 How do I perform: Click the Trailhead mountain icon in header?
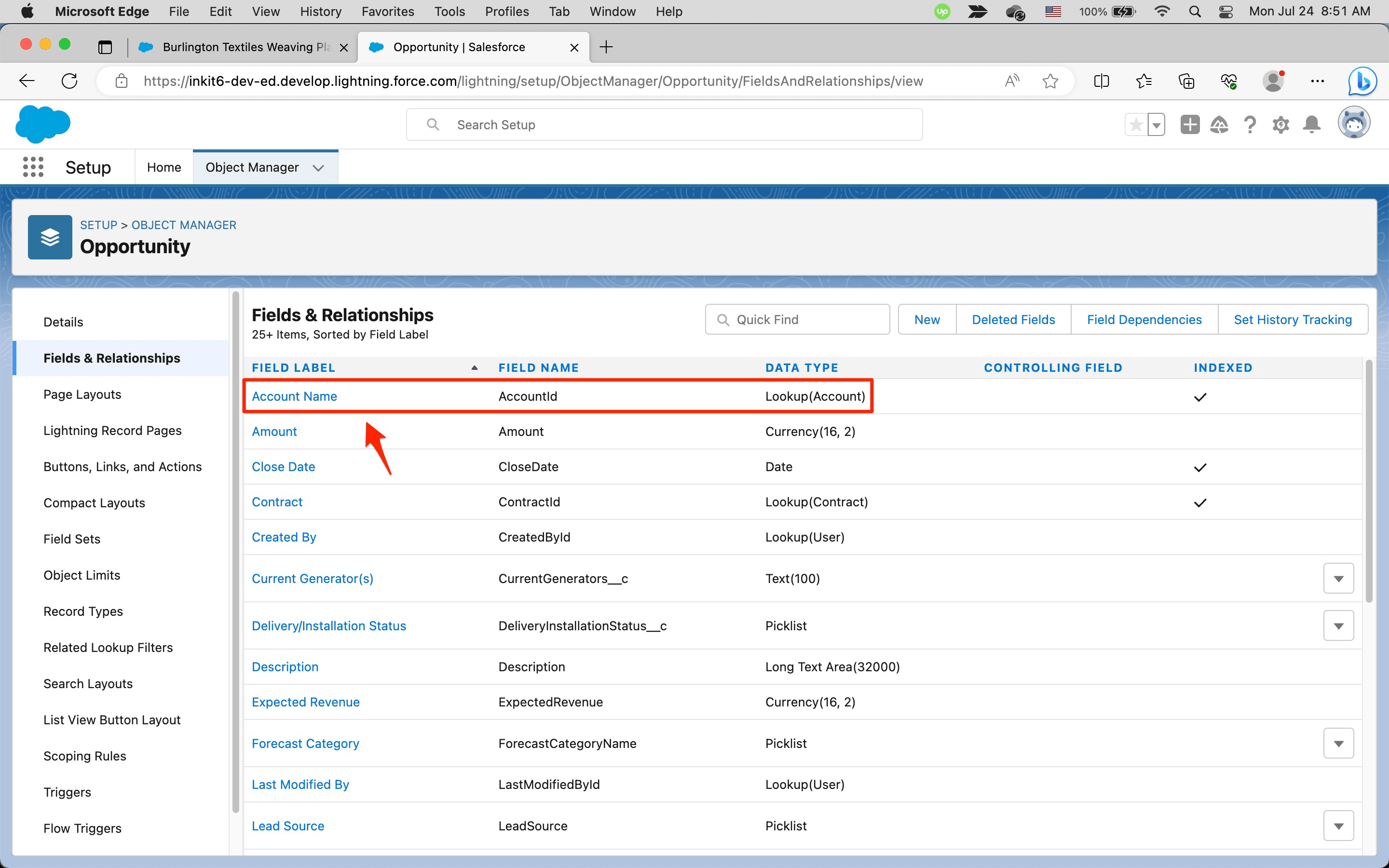(1220, 124)
